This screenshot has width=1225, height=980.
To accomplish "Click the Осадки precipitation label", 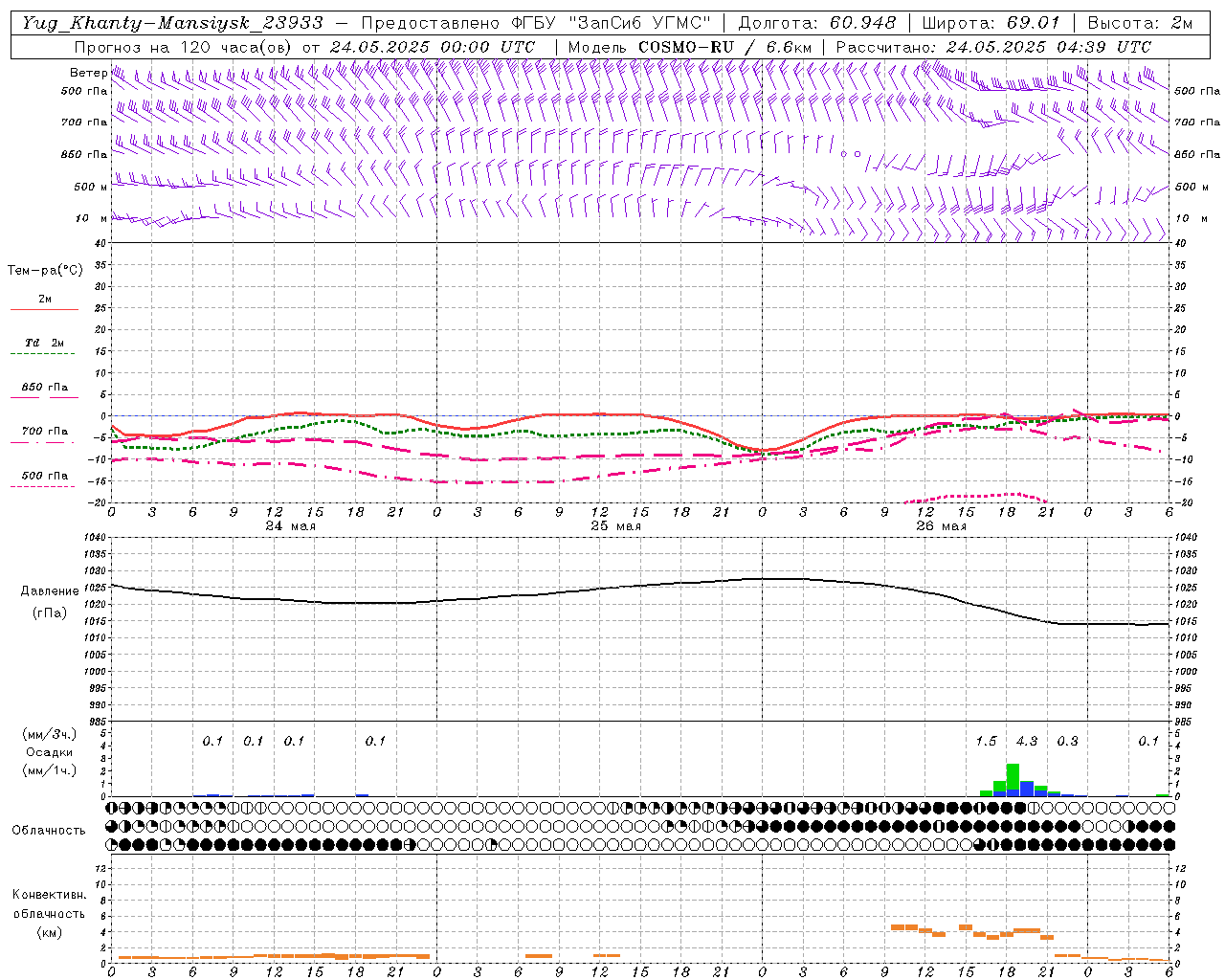I will click(x=49, y=752).
